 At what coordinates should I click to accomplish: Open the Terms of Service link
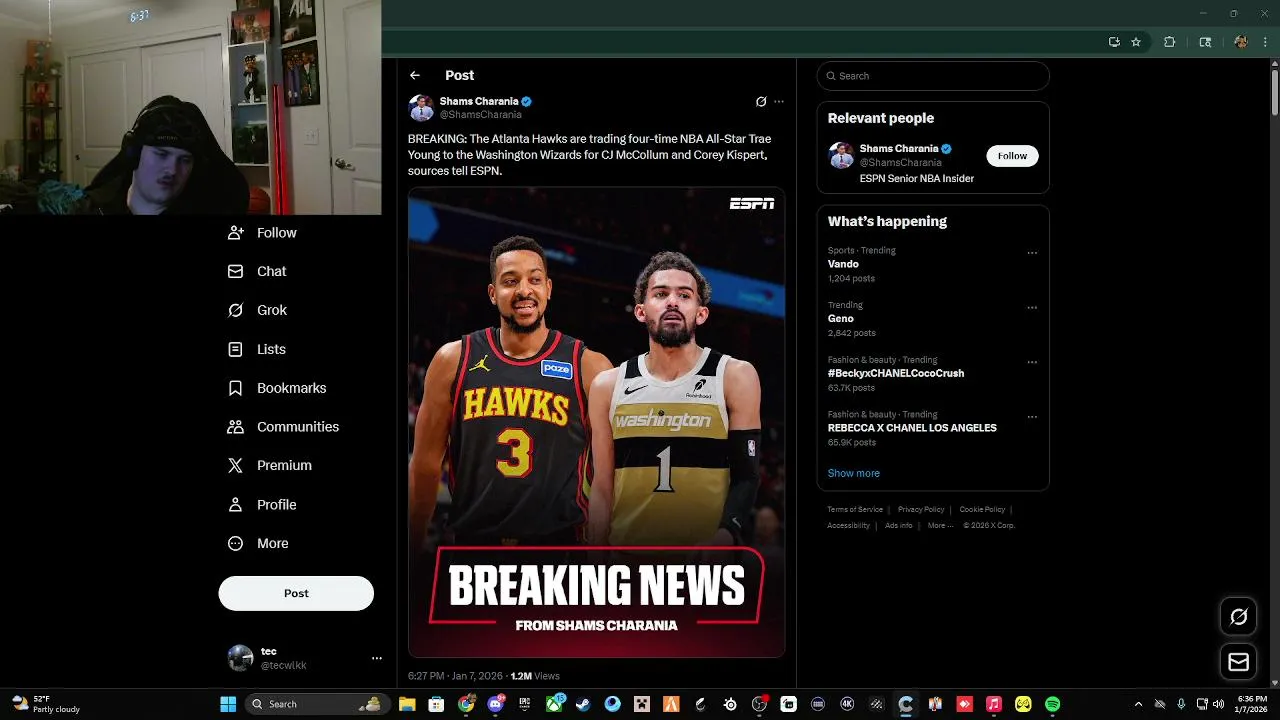(x=855, y=510)
